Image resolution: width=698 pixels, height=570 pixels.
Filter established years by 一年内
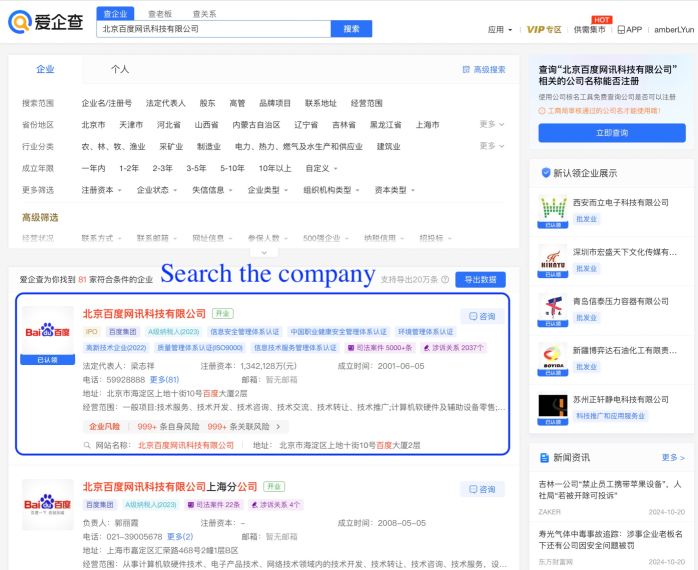point(93,168)
